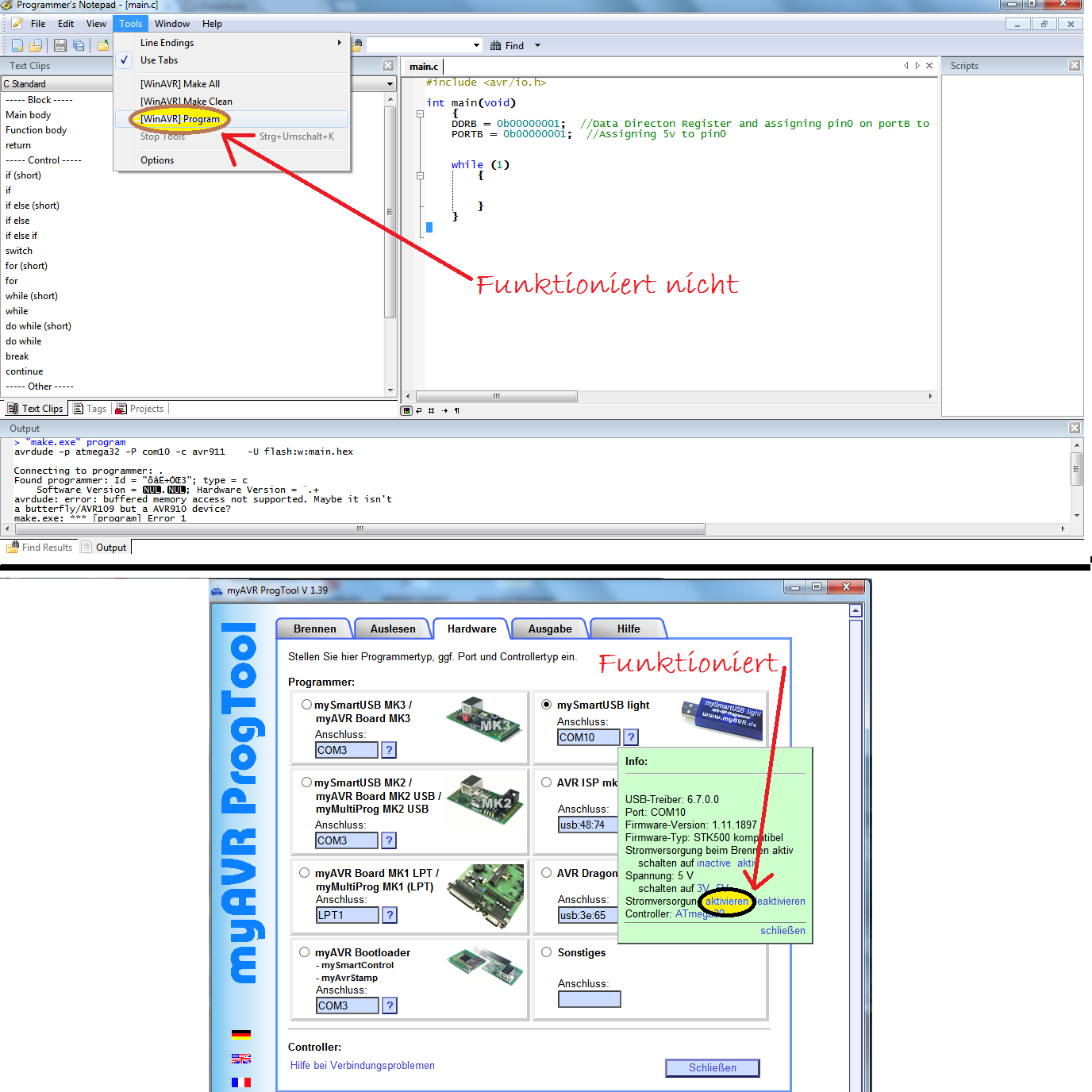Open Options from Tools menu
The height and width of the screenshot is (1092, 1092).
tap(232, 160)
